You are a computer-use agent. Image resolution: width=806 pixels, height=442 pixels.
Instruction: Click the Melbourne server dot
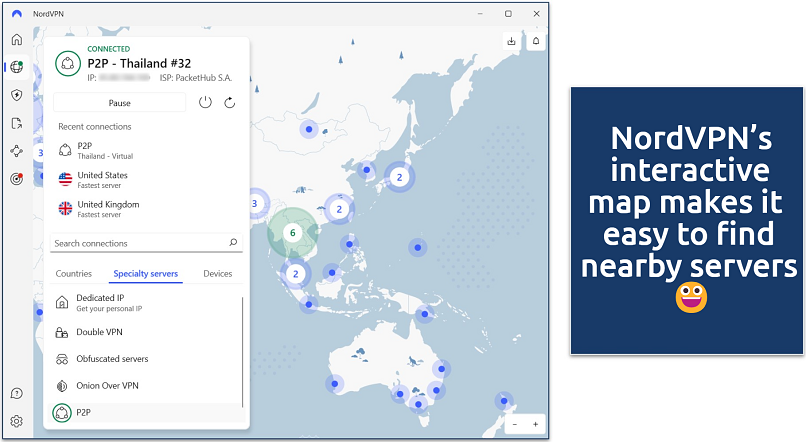click(418, 404)
